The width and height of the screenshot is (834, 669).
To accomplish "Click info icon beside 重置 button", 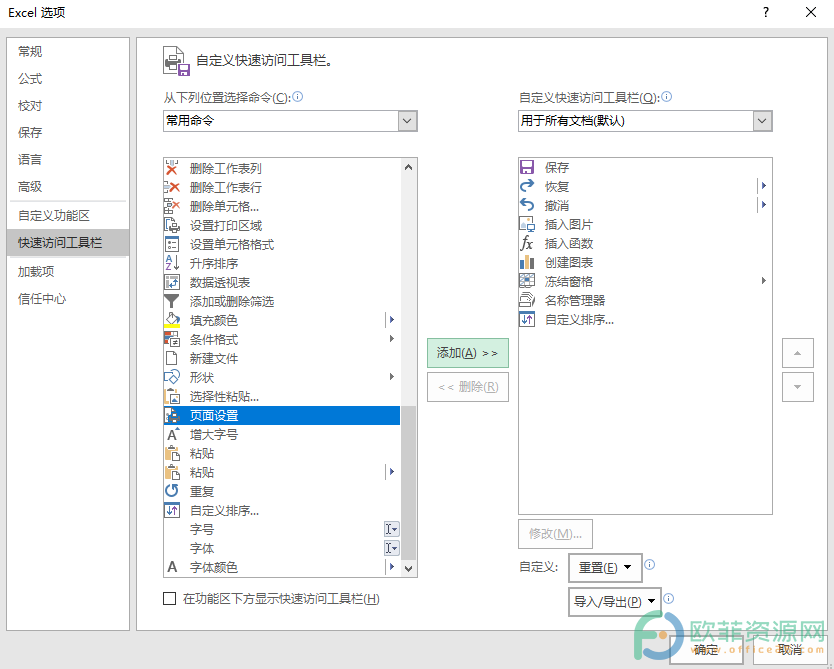I will [x=650, y=565].
